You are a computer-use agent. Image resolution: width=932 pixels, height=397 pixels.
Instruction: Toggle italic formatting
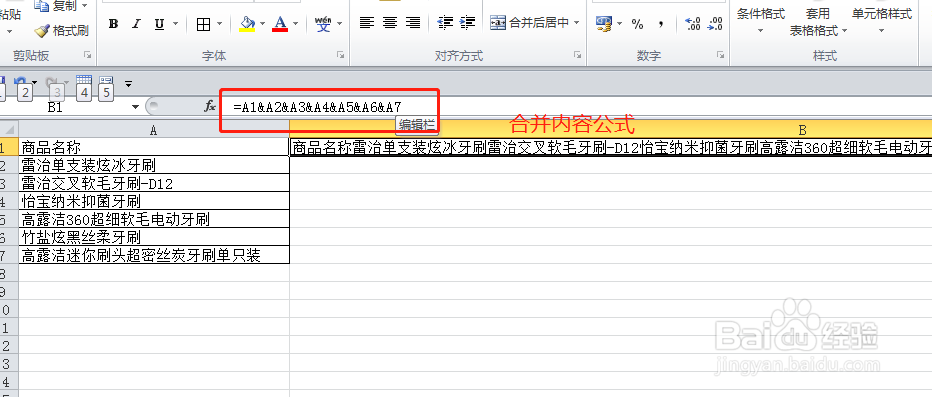pyautogui.click(x=136, y=24)
